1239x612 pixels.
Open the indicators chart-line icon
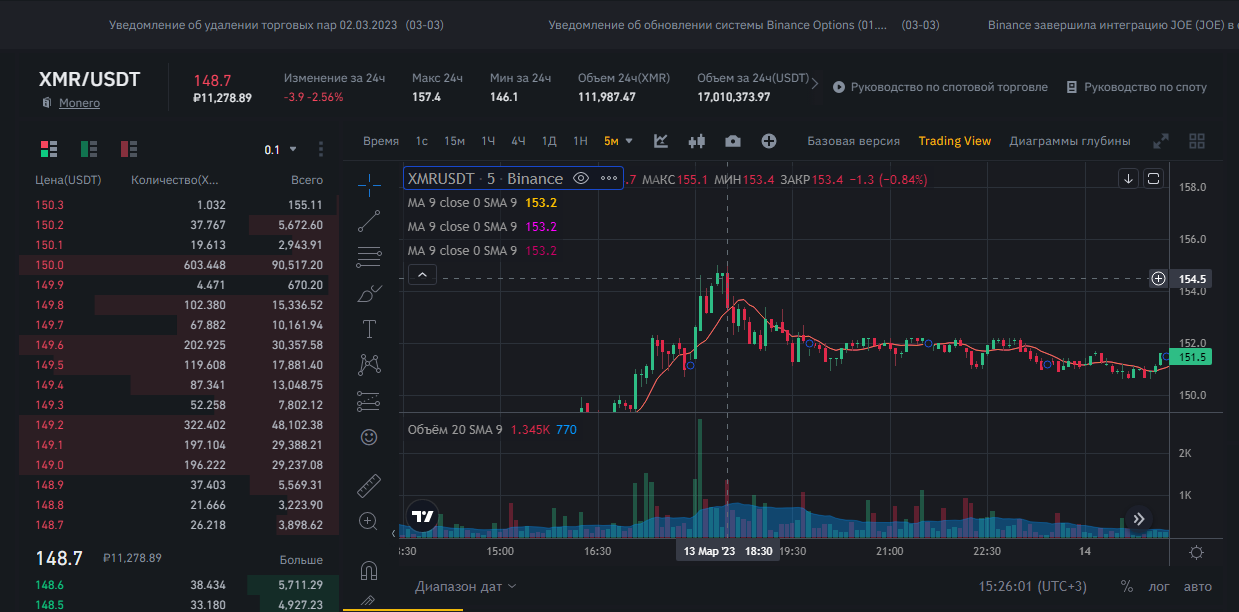tap(661, 141)
